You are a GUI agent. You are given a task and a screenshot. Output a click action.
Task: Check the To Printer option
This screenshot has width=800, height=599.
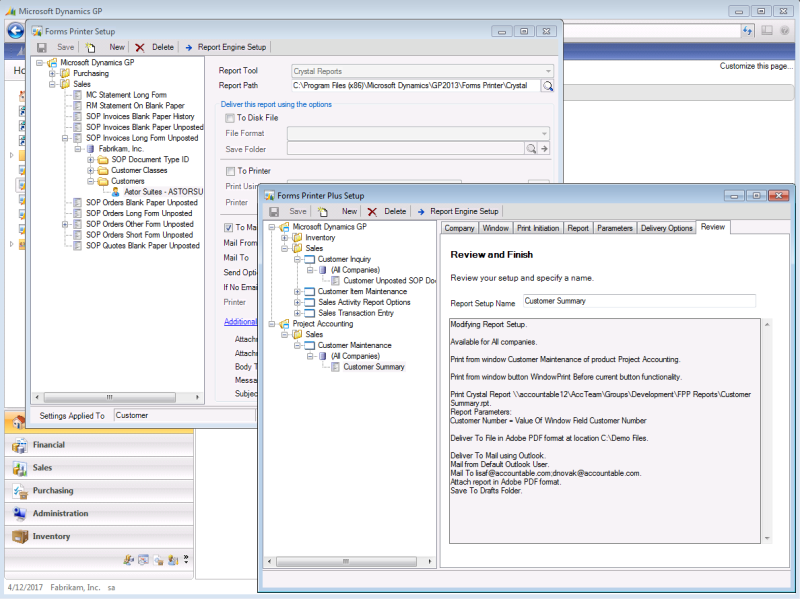click(230, 171)
